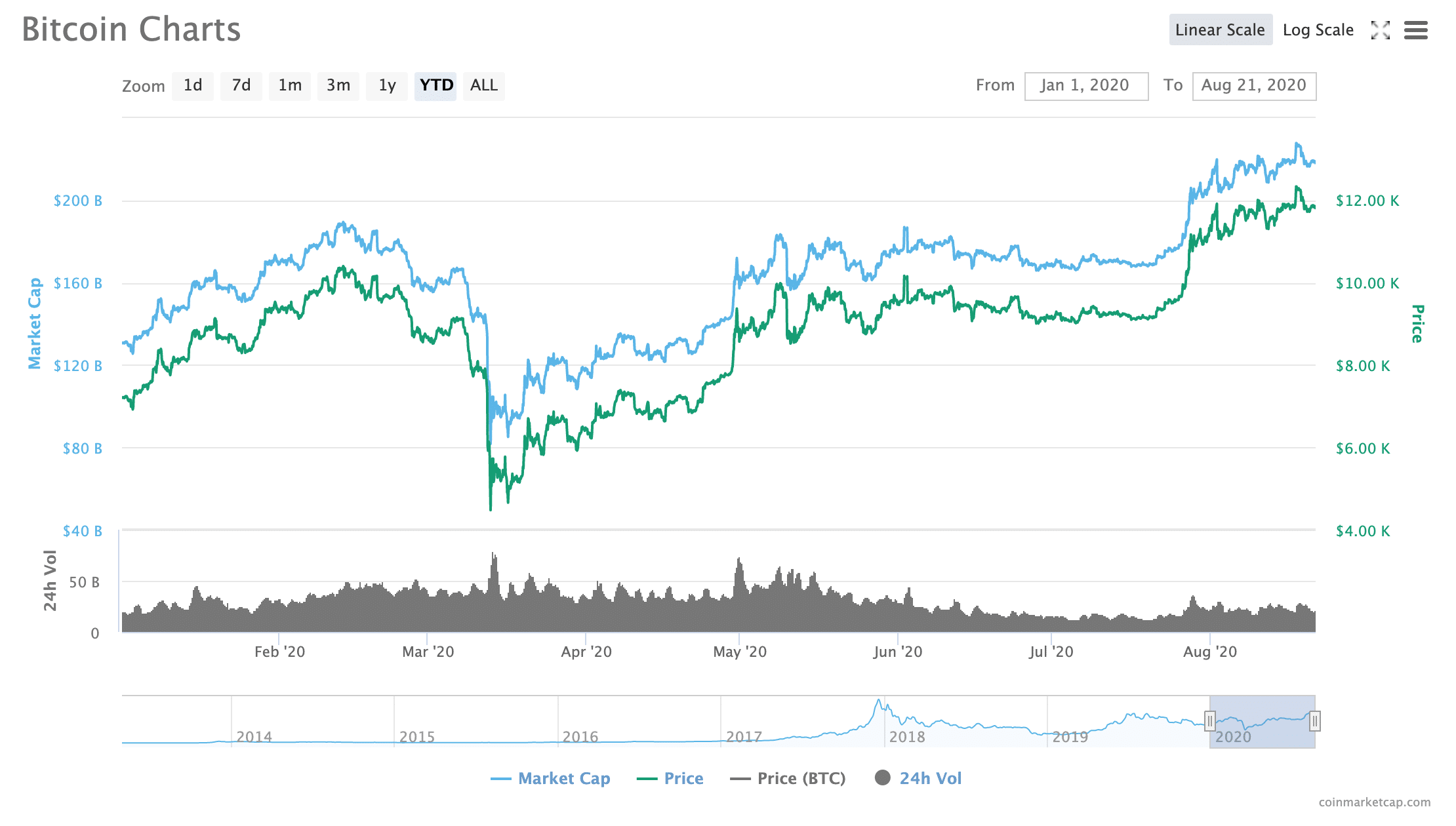Edit the To date field

(1253, 86)
